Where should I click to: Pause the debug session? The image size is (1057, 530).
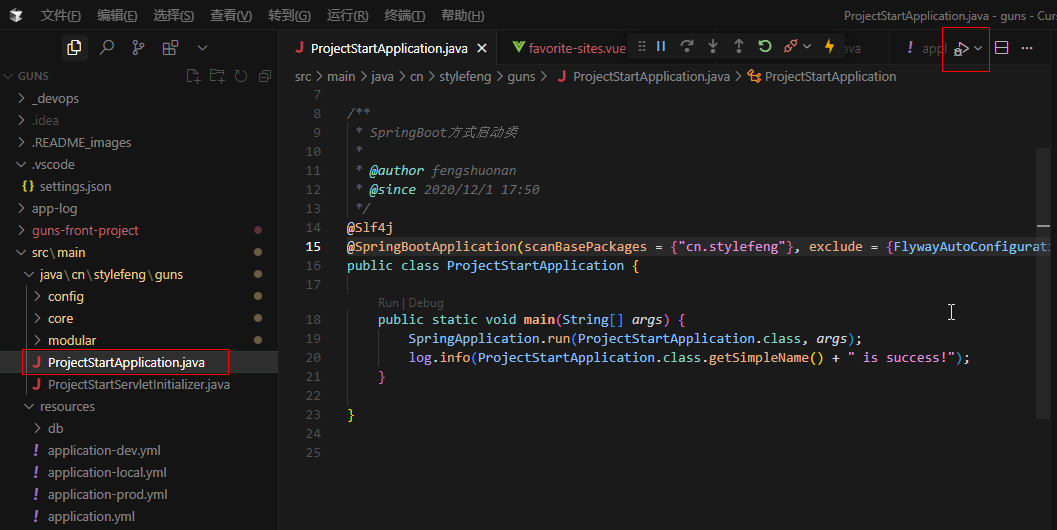(x=661, y=46)
